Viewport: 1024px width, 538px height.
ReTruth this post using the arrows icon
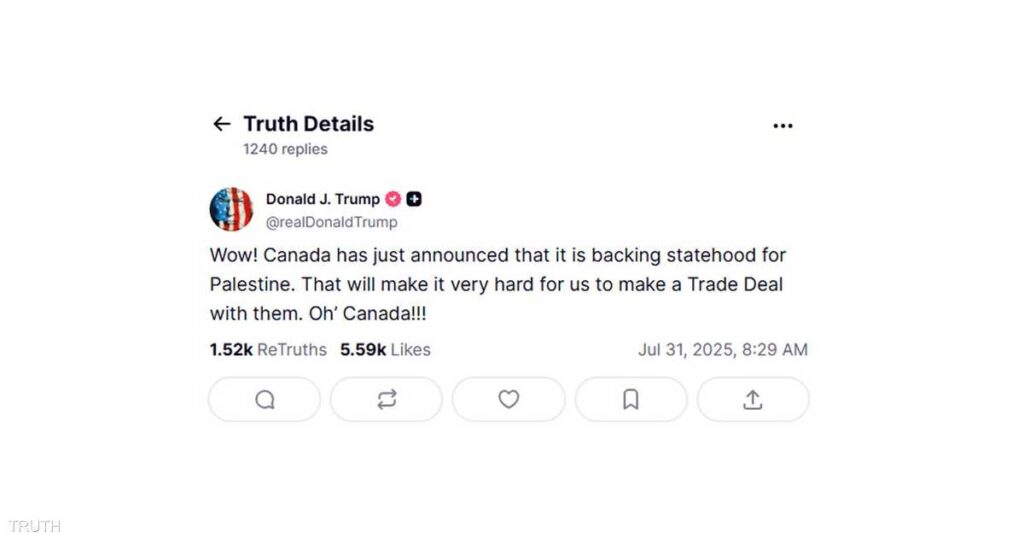[387, 400]
